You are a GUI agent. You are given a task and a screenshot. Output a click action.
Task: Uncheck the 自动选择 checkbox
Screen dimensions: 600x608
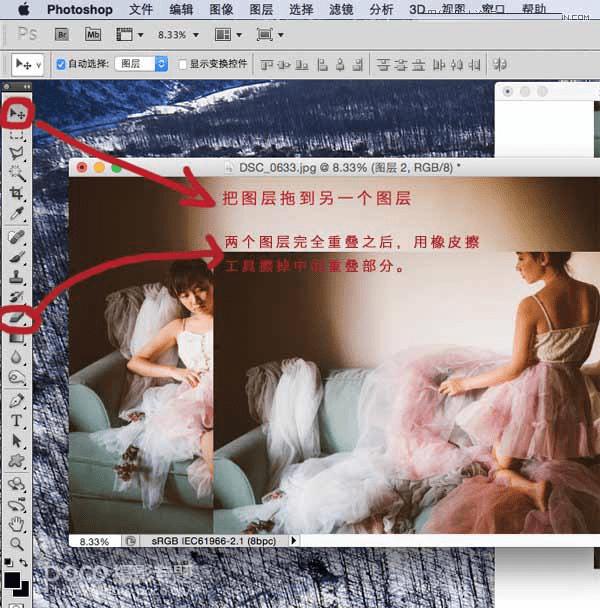pos(61,64)
